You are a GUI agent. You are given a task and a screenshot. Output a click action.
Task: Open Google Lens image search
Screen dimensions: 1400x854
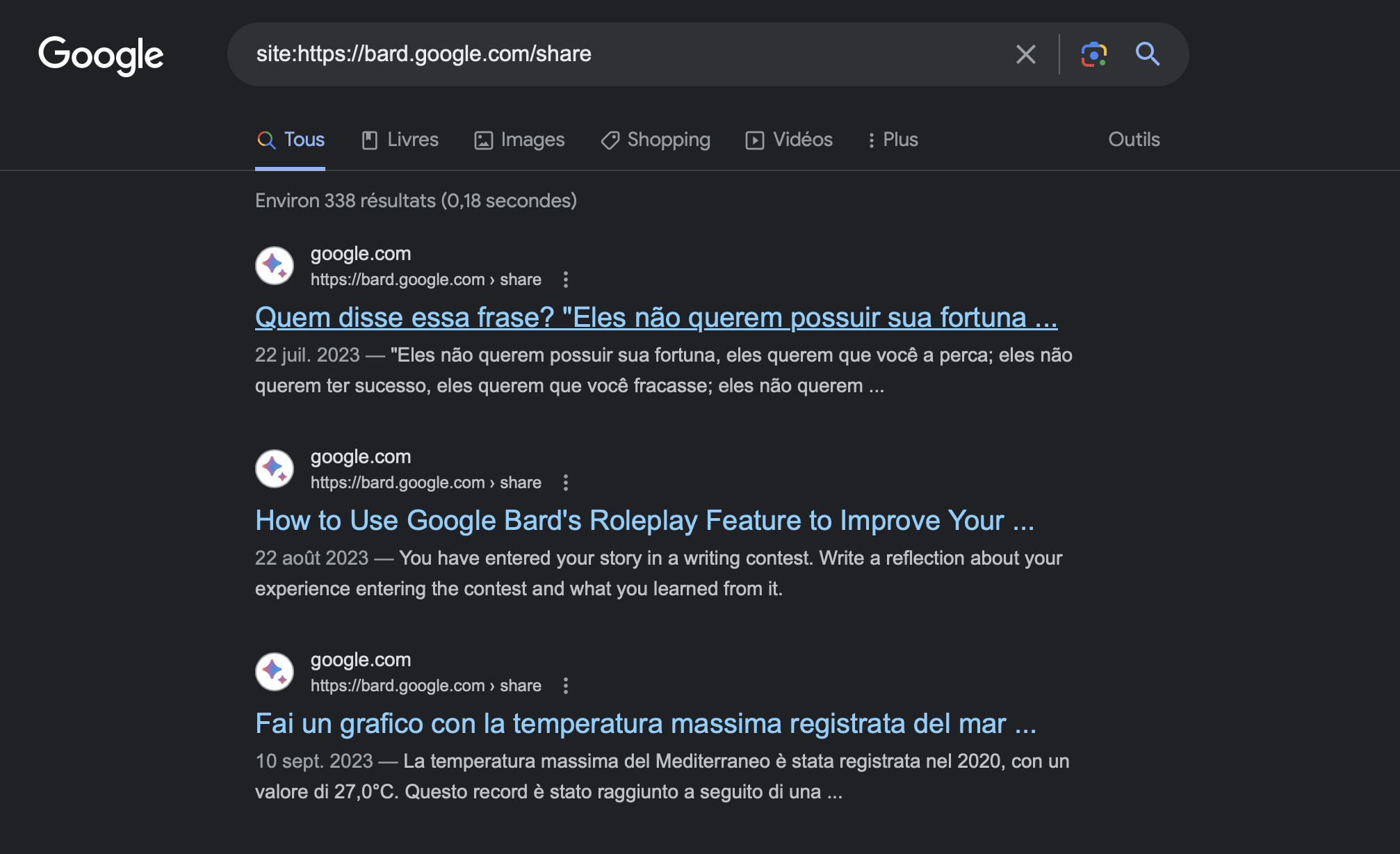coord(1093,54)
